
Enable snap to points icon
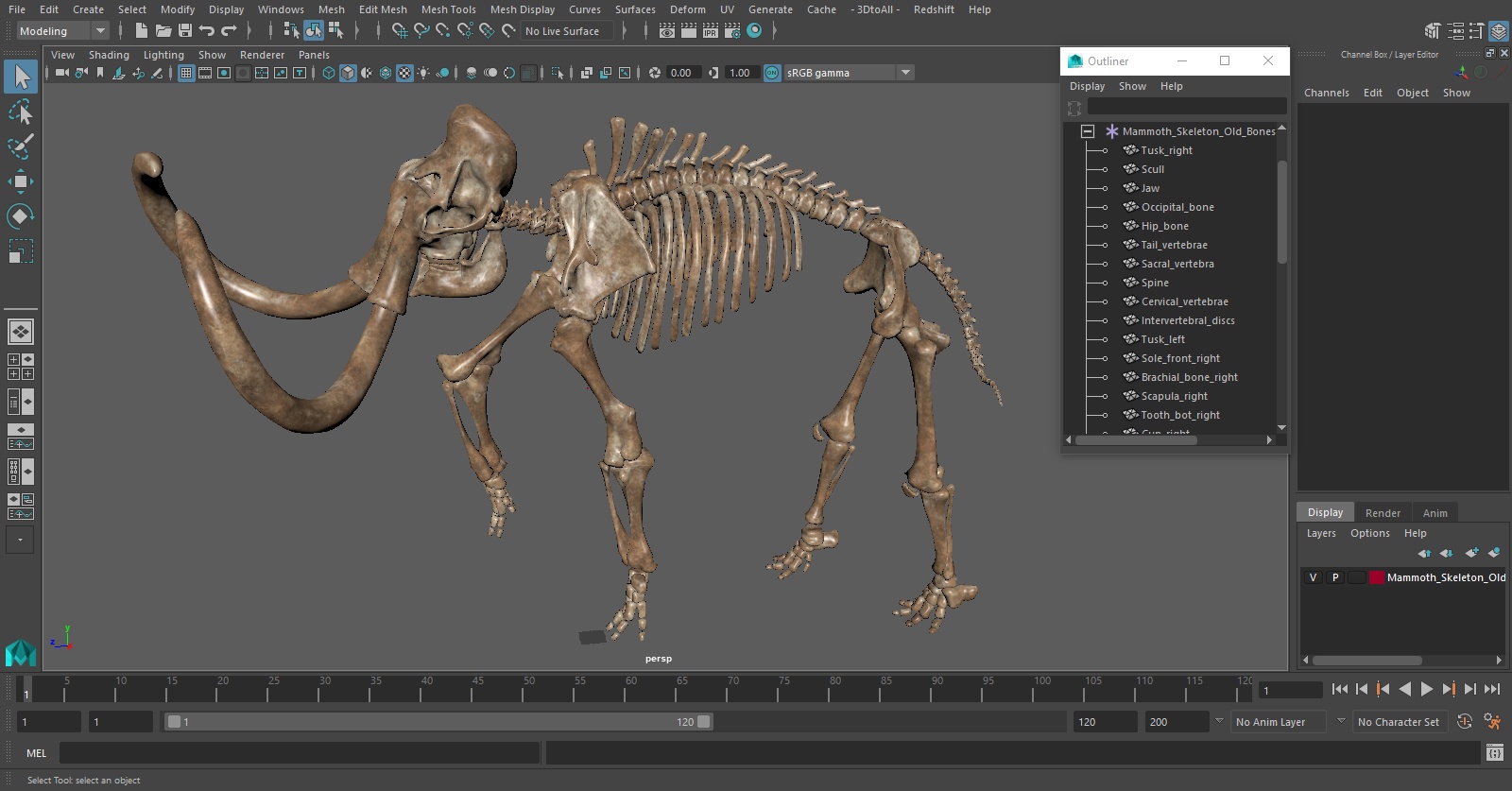coord(443,31)
